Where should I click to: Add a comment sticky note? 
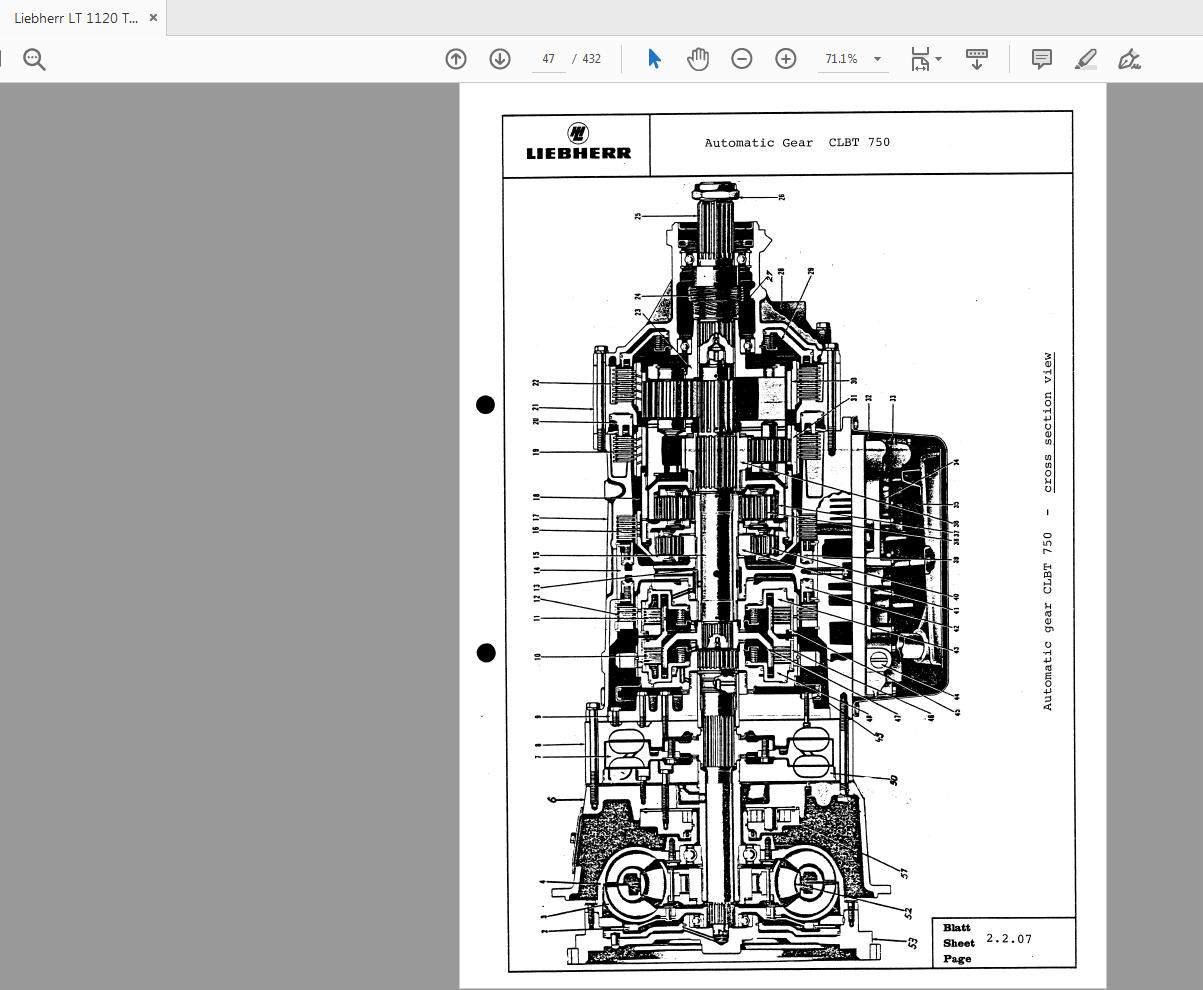click(x=1041, y=59)
